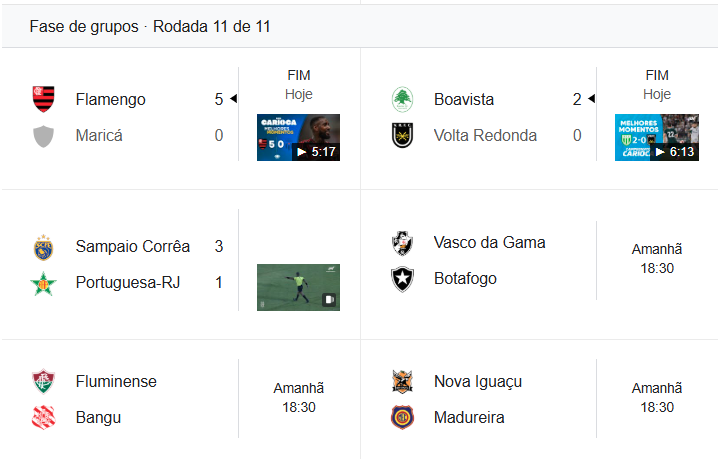Play the Flamengo 5-0 highlights video
722x459 pixels.
[x=298, y=137]
